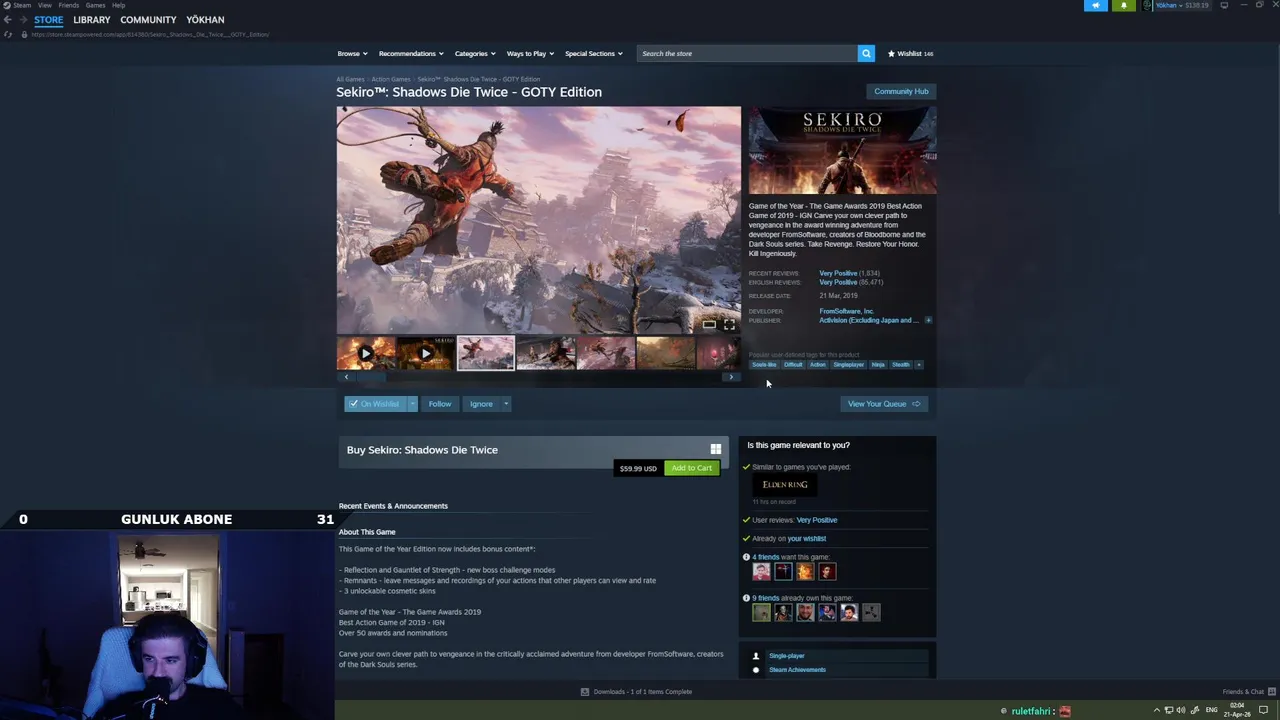The height and width of the screenshot is (720, 1280).
Task: Toggle the On Wishlist checkbox button
Action: (373, 404)
